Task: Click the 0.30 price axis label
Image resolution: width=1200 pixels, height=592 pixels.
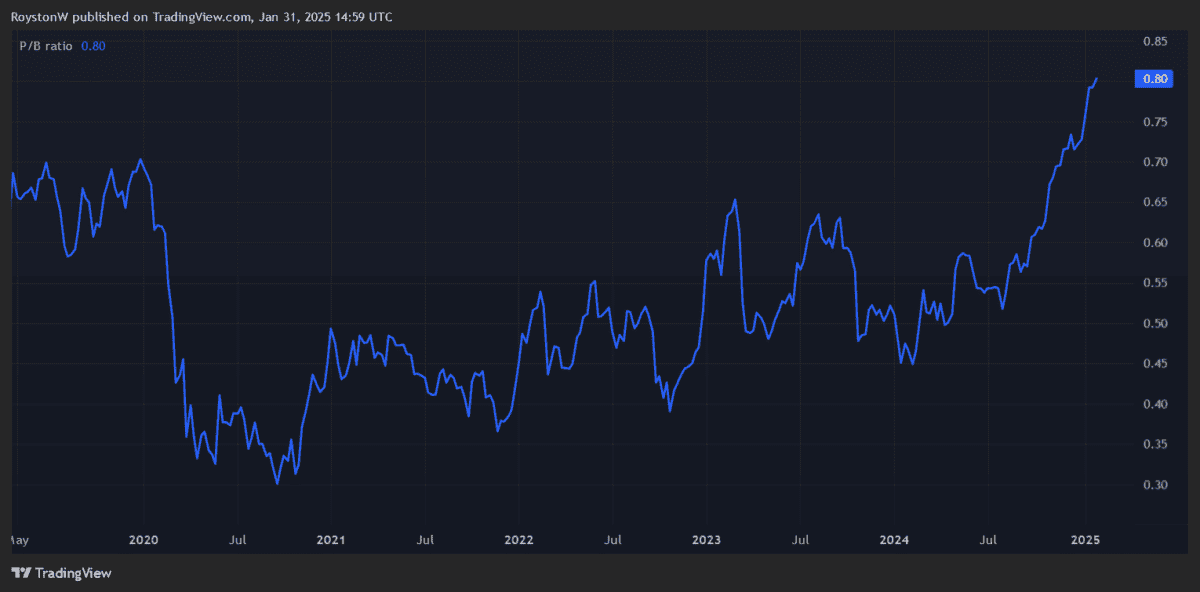Action: (1155, 485)
